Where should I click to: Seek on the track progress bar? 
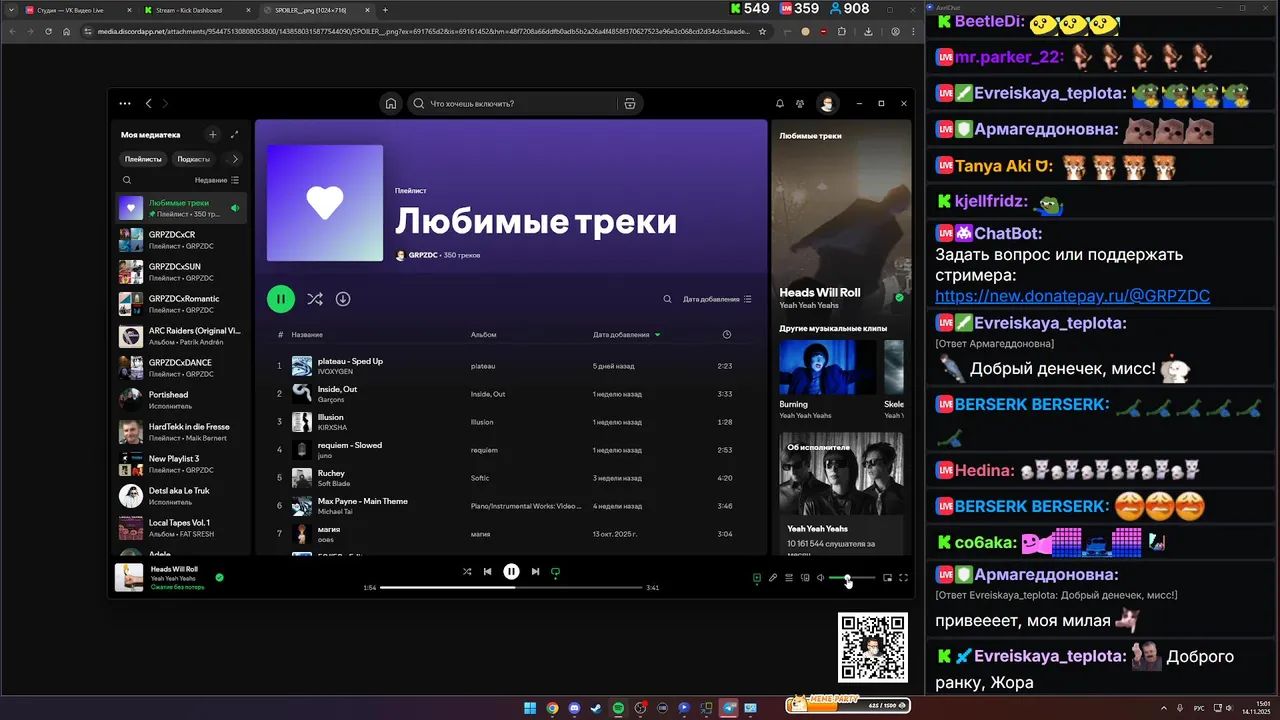point(511,588)
